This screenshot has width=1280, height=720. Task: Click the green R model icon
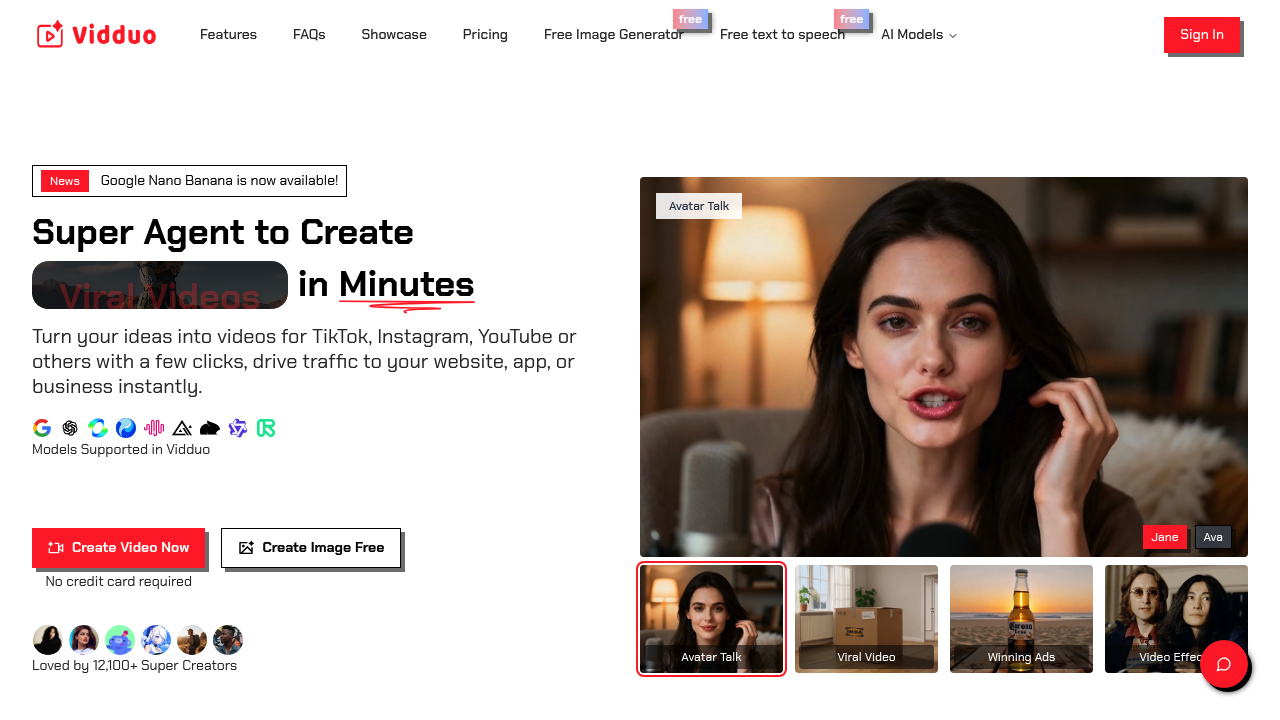(266, 428)
